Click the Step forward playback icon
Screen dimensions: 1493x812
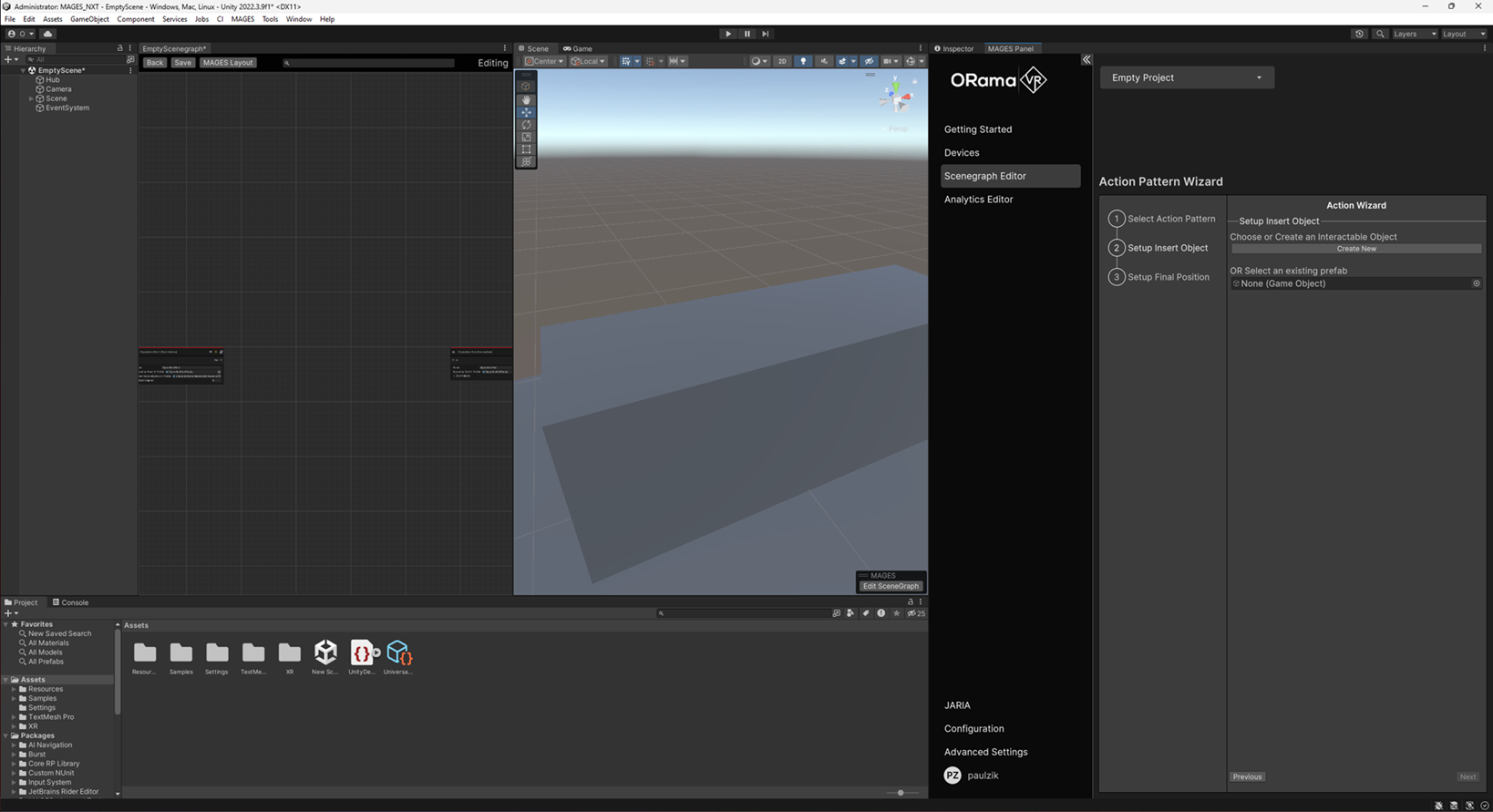[x=766, y=34]
